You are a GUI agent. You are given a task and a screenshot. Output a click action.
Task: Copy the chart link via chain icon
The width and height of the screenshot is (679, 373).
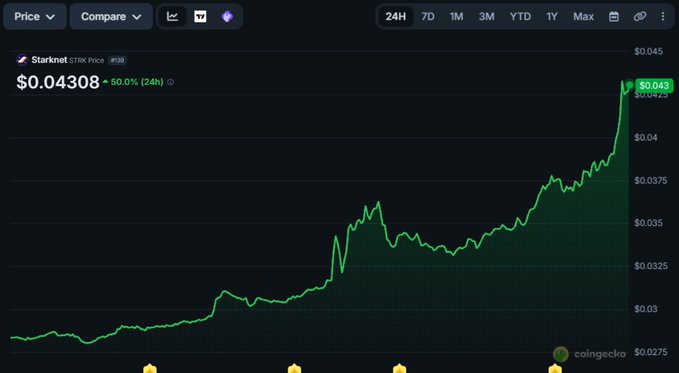pos(640,16)
